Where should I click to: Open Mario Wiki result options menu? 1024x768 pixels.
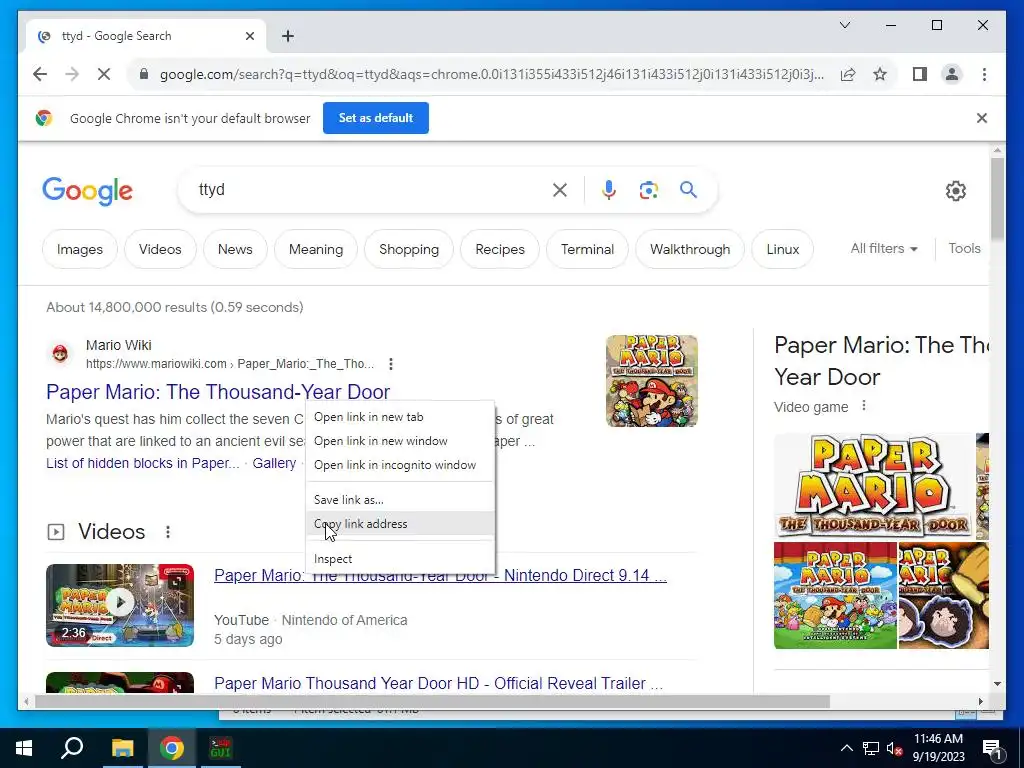click(x=391, y=364)
